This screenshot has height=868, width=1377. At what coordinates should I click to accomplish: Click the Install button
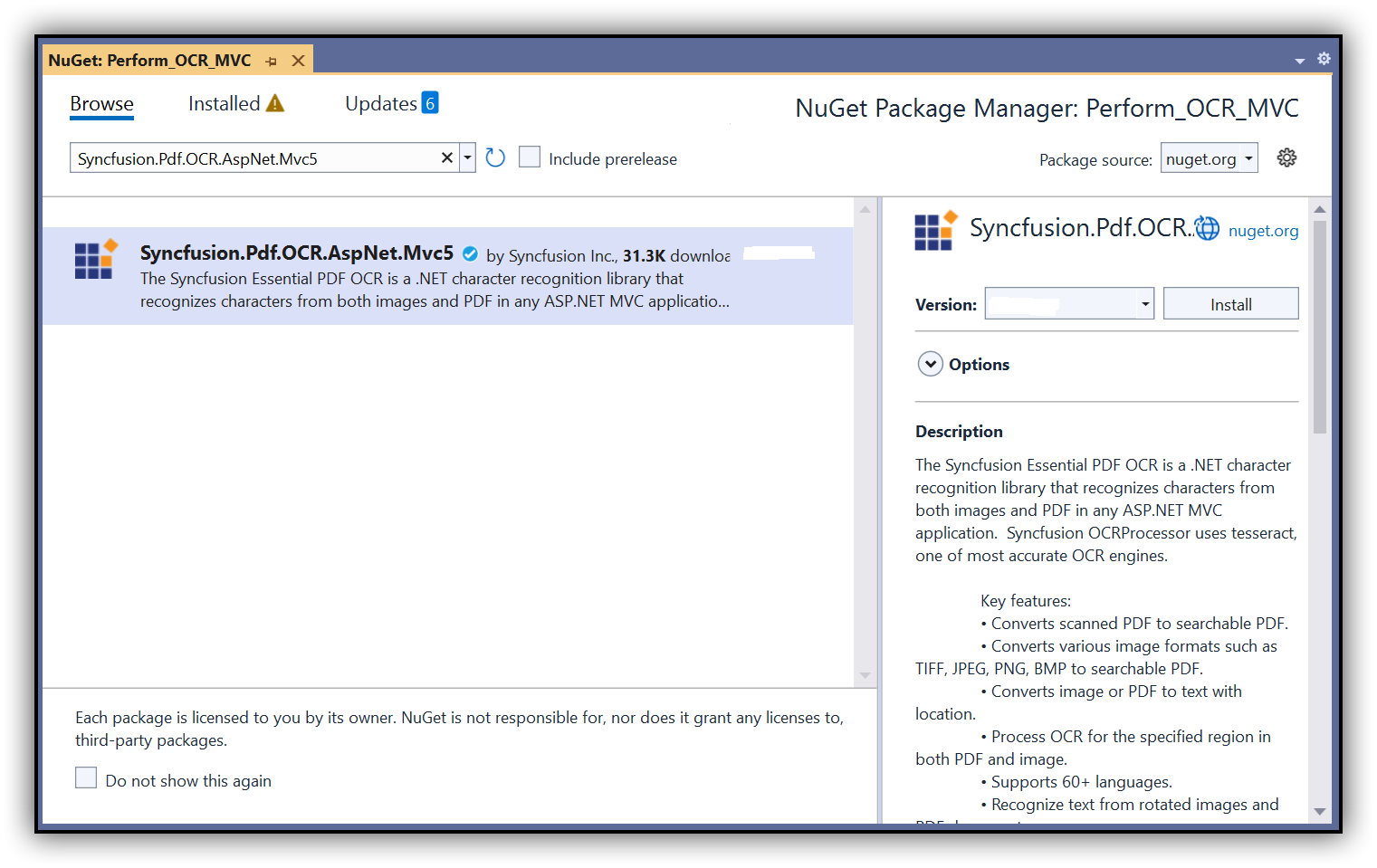(1230, 303)
